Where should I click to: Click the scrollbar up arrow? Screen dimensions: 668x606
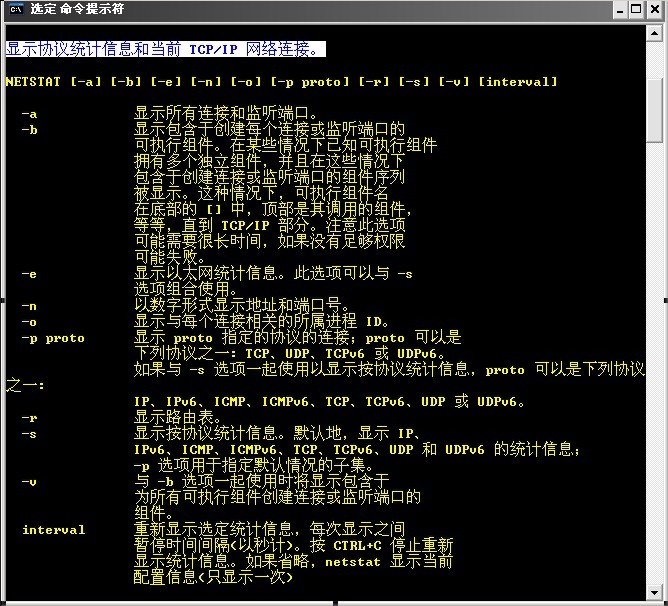(x=654, y=34)
